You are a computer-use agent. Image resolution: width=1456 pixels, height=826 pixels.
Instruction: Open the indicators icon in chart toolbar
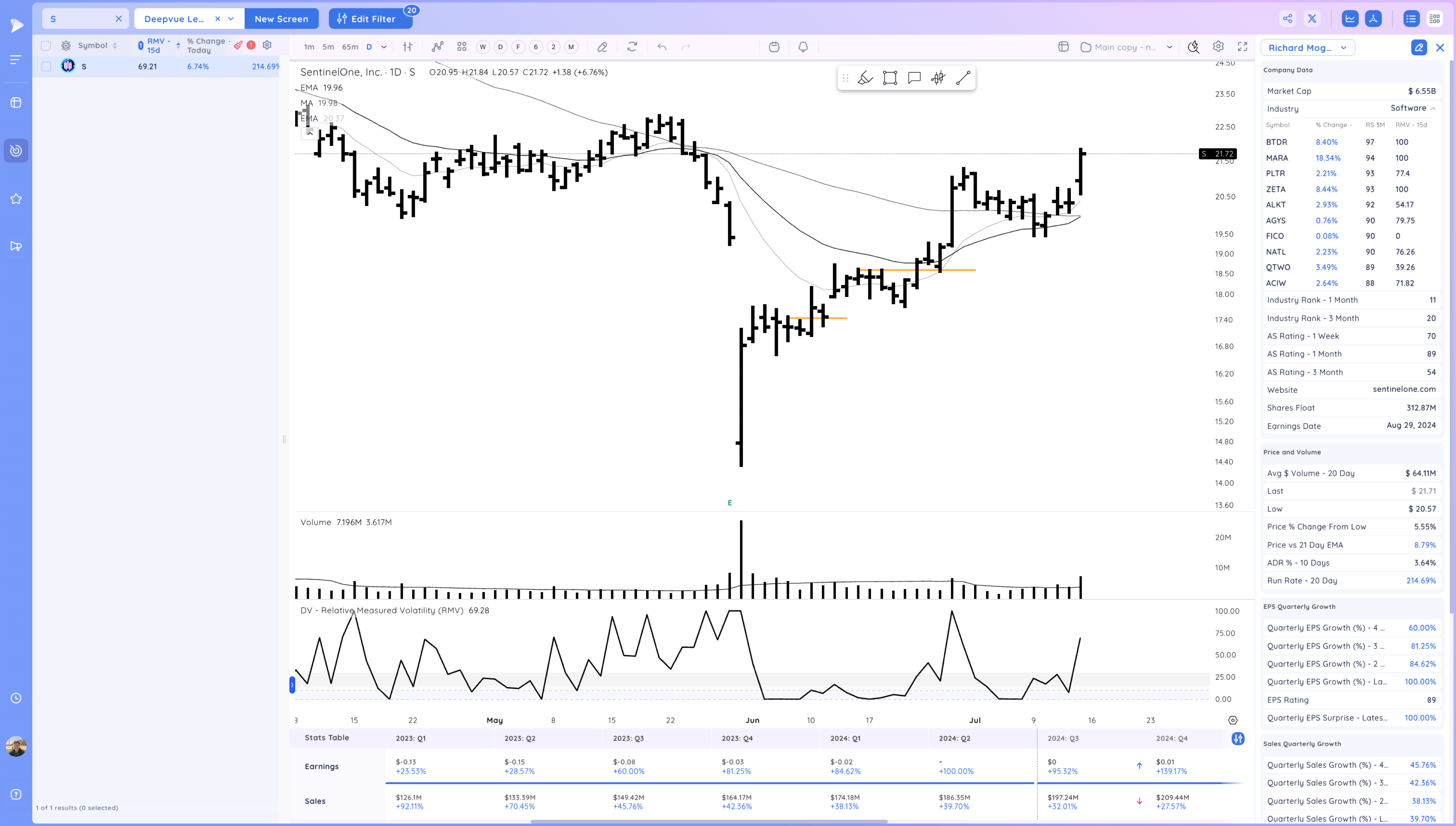[x=438, y=47]
